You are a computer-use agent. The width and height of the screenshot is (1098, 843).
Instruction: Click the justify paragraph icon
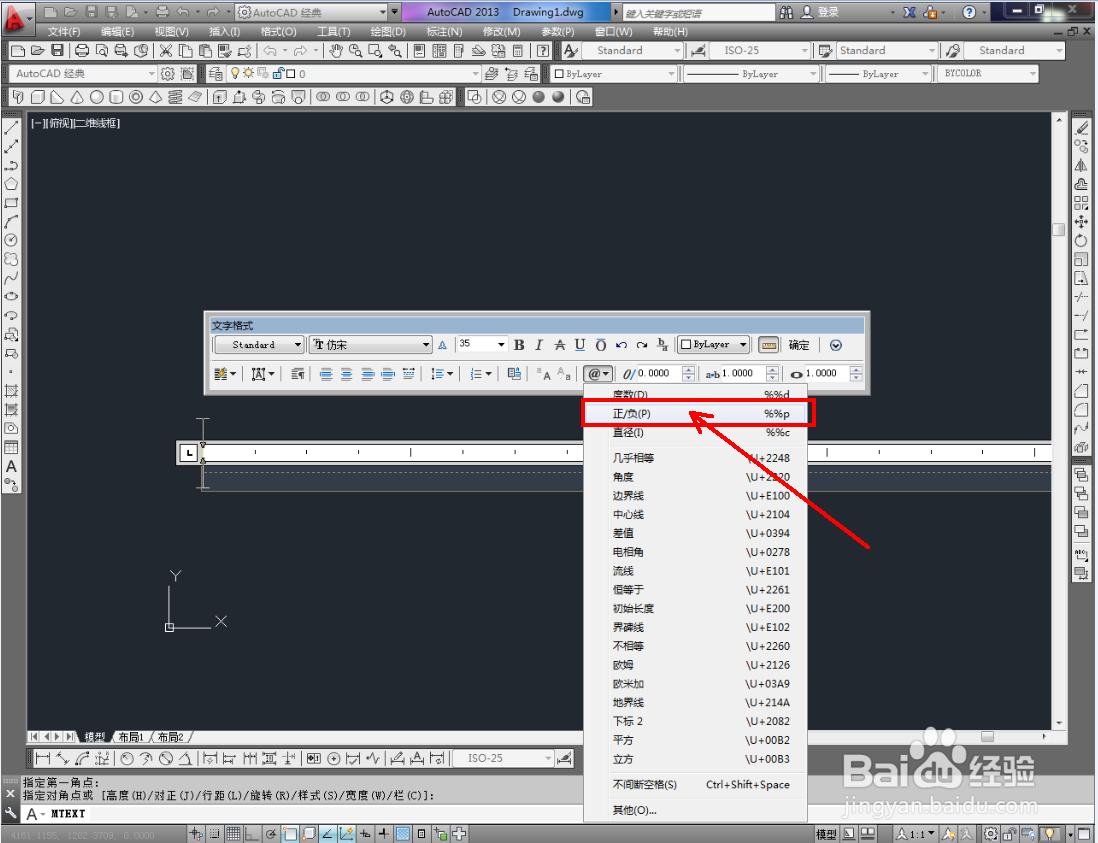pos(388,374)
